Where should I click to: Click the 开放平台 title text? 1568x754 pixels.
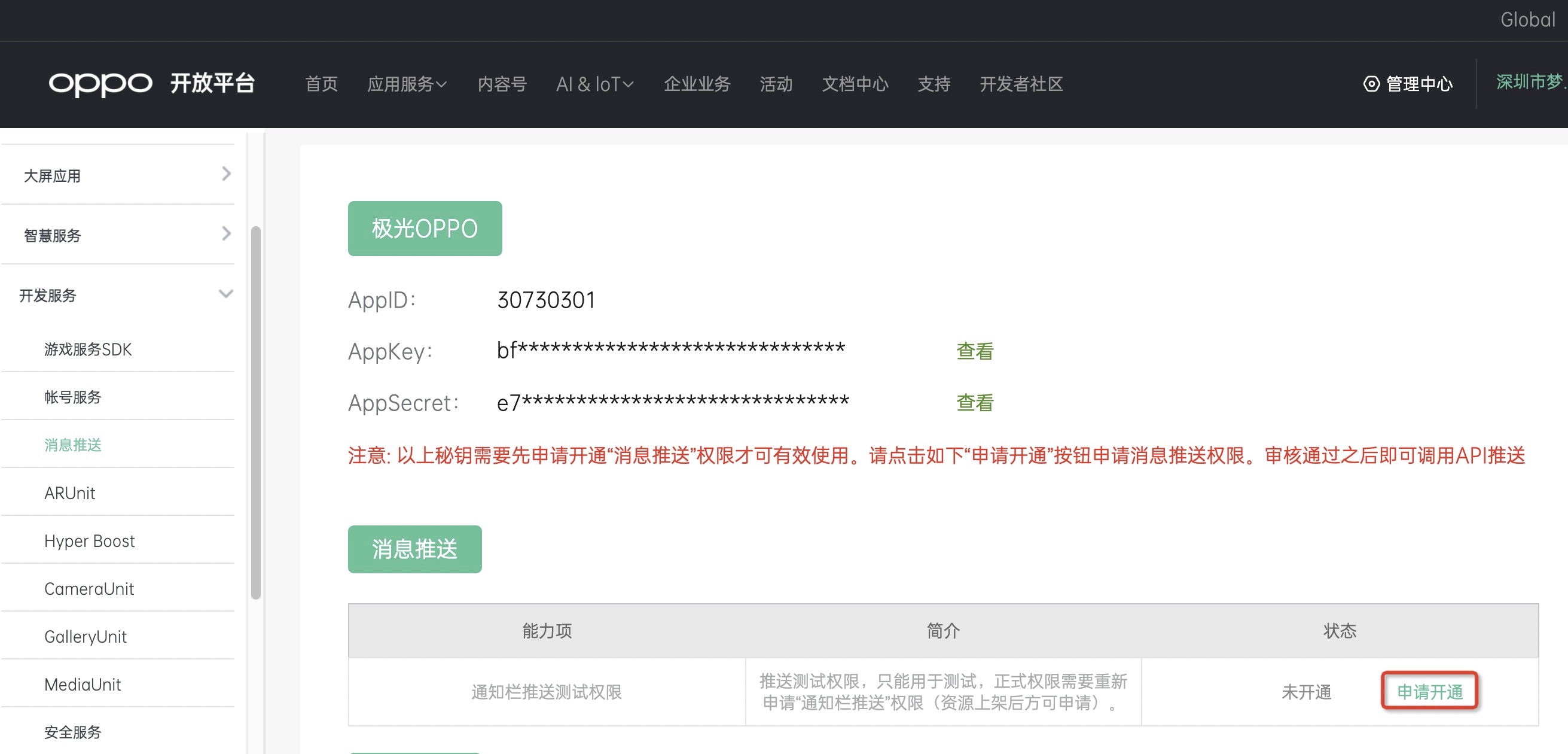pyautogui.click(x=212, y=83)
